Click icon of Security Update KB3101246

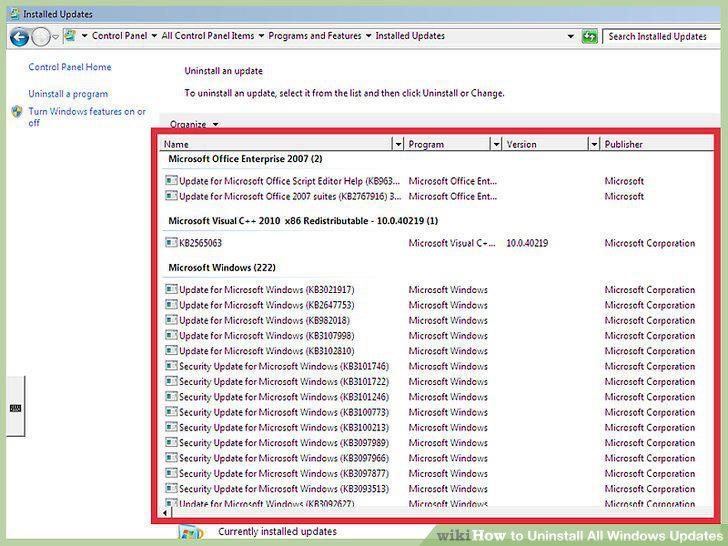click(171, 396)
